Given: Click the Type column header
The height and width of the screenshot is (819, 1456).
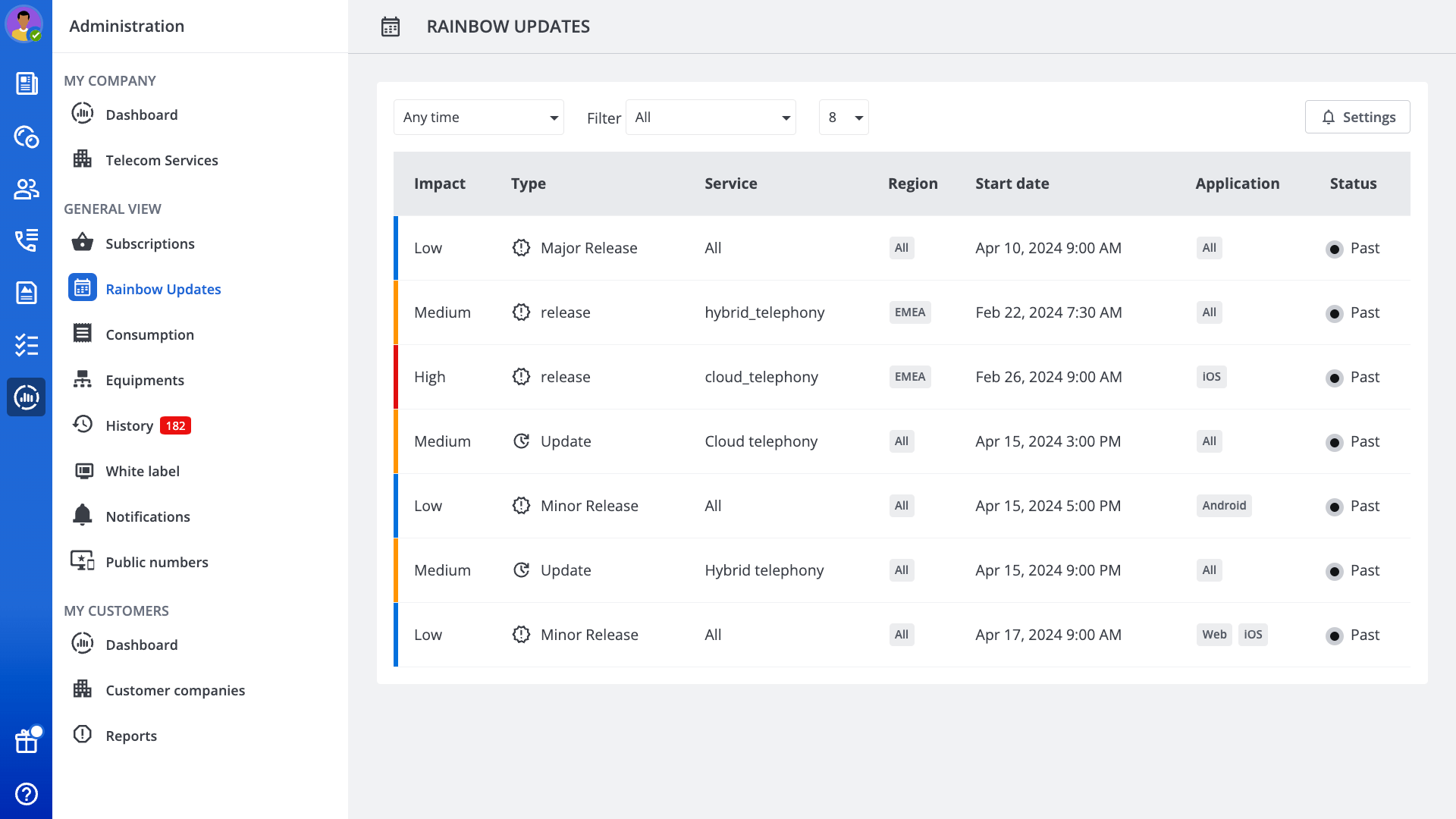Looking at the screenshot, I should (x=529, y=184).
